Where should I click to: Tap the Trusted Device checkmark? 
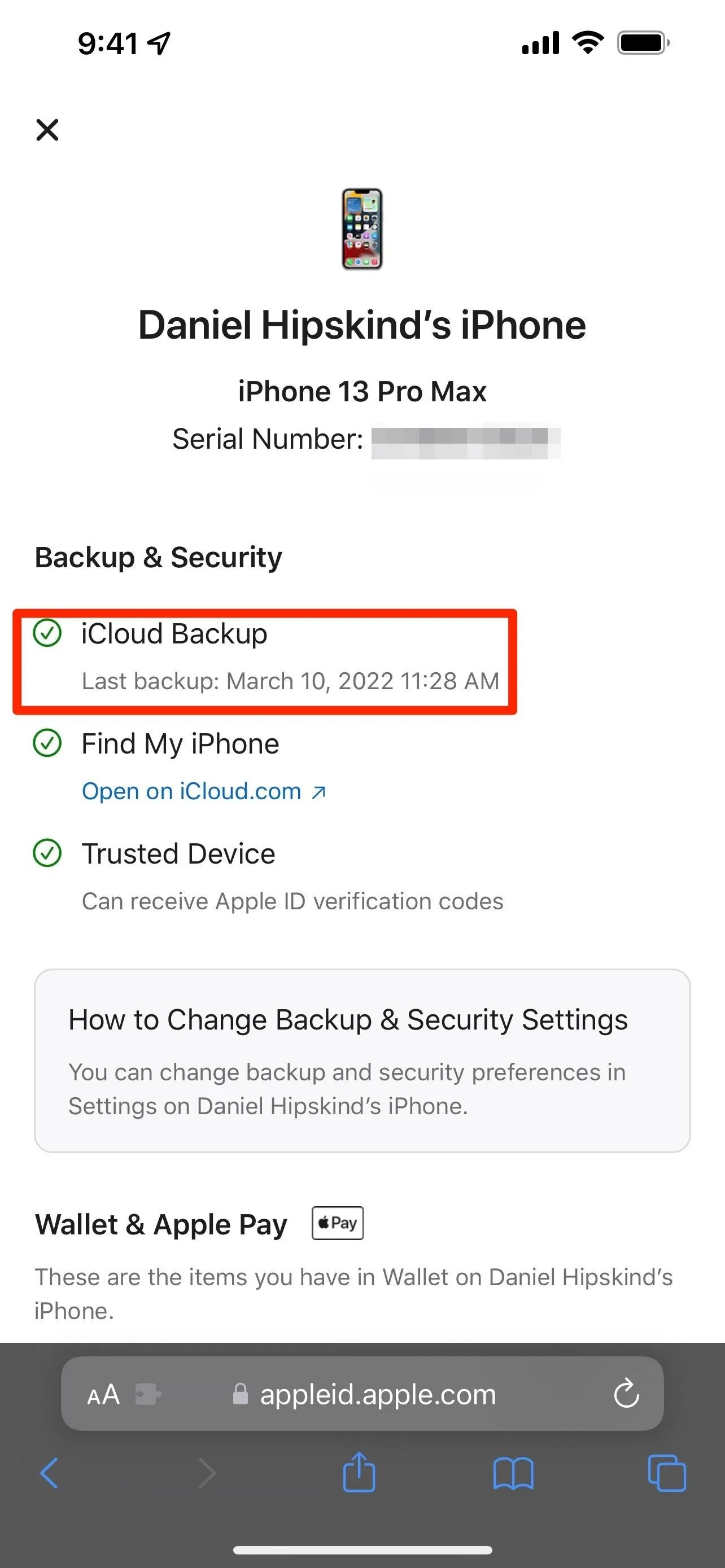(x=47, y=853)
